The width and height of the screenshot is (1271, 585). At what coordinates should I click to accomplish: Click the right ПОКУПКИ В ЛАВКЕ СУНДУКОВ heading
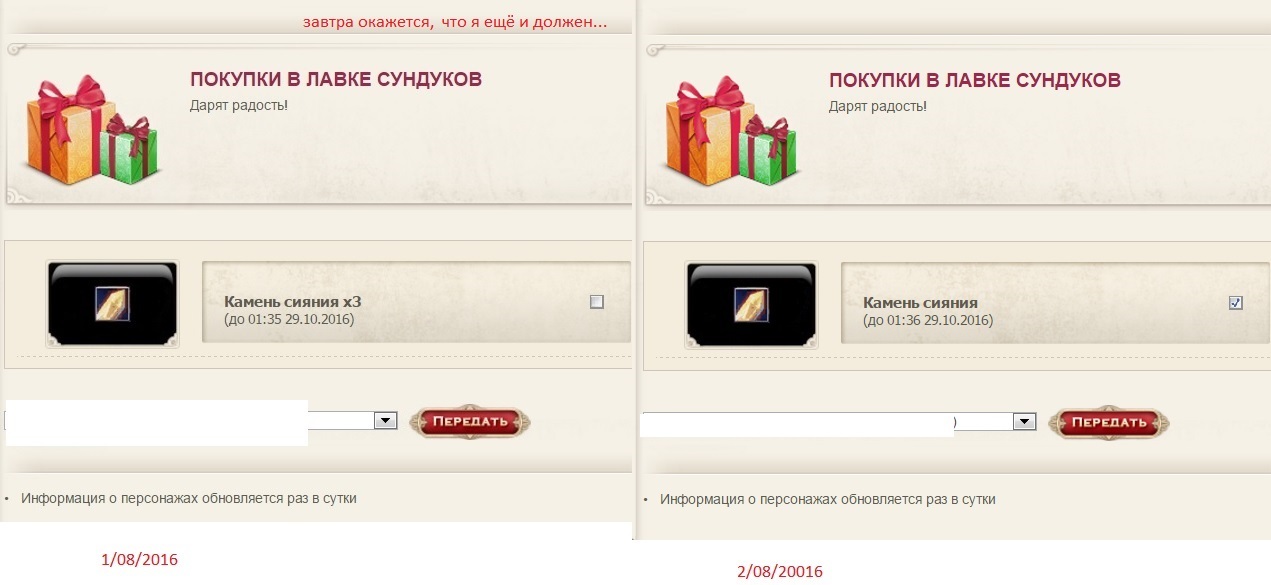pyautogui.click(x=975, y=80)
